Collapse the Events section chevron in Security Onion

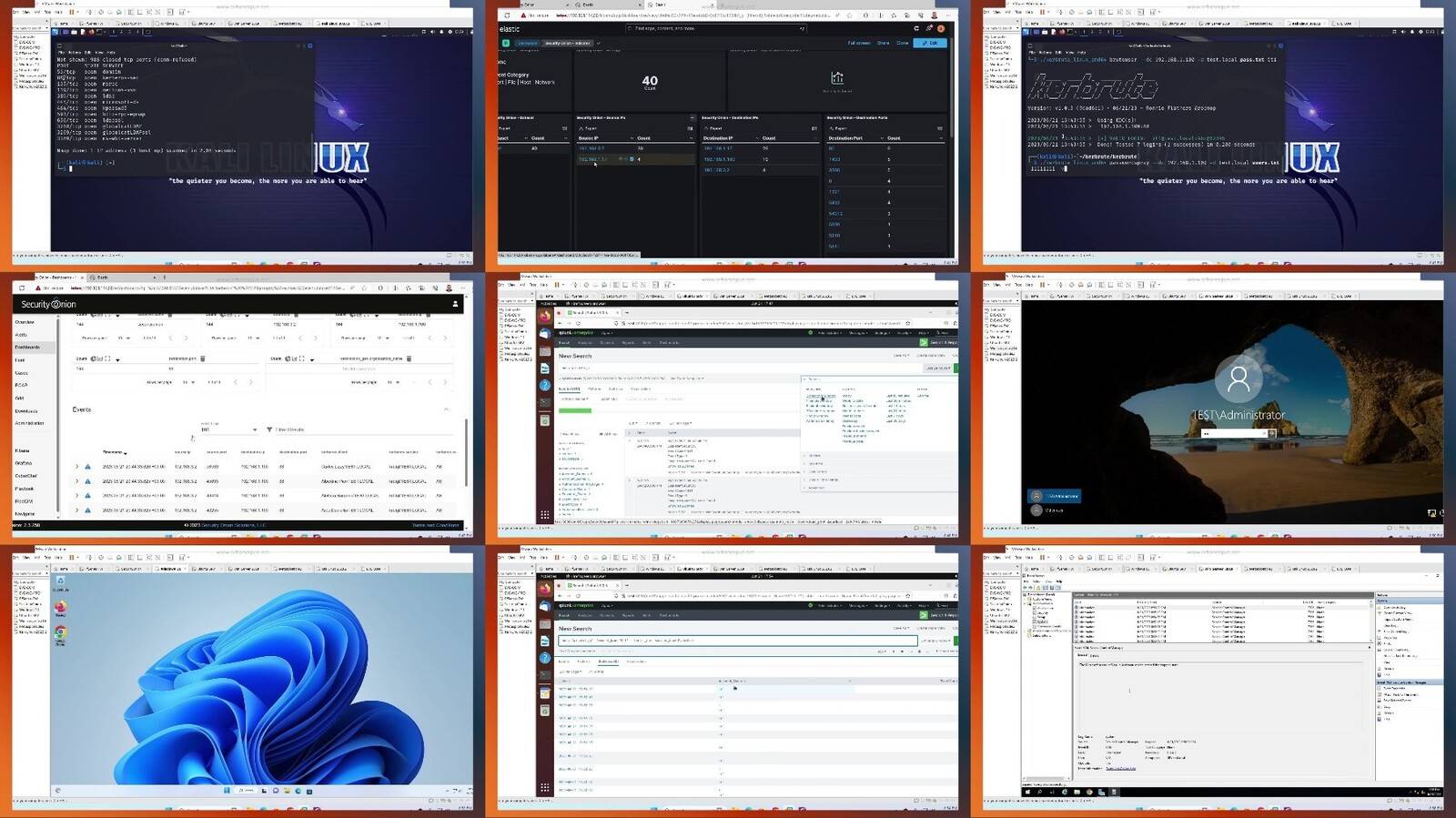pyautogui.click(x=446, y=409)
